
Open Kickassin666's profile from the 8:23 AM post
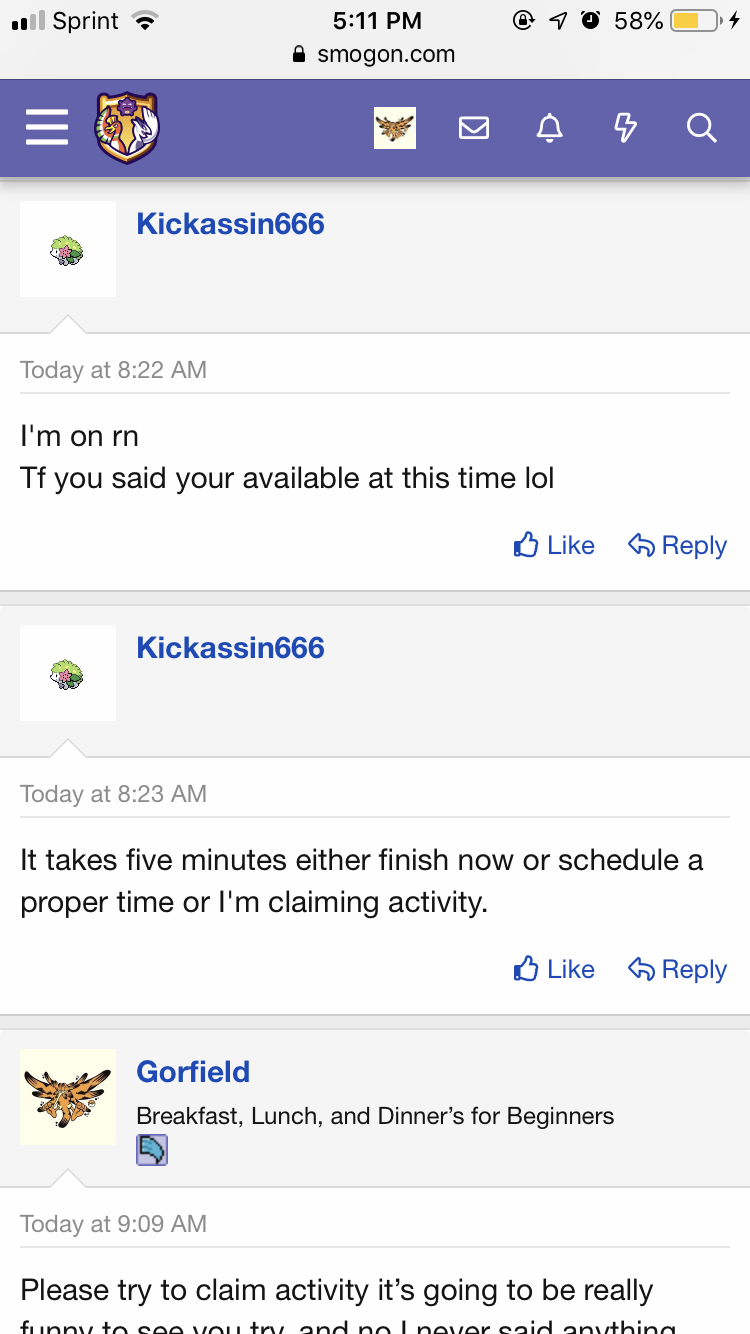click(x=230, y=647)
